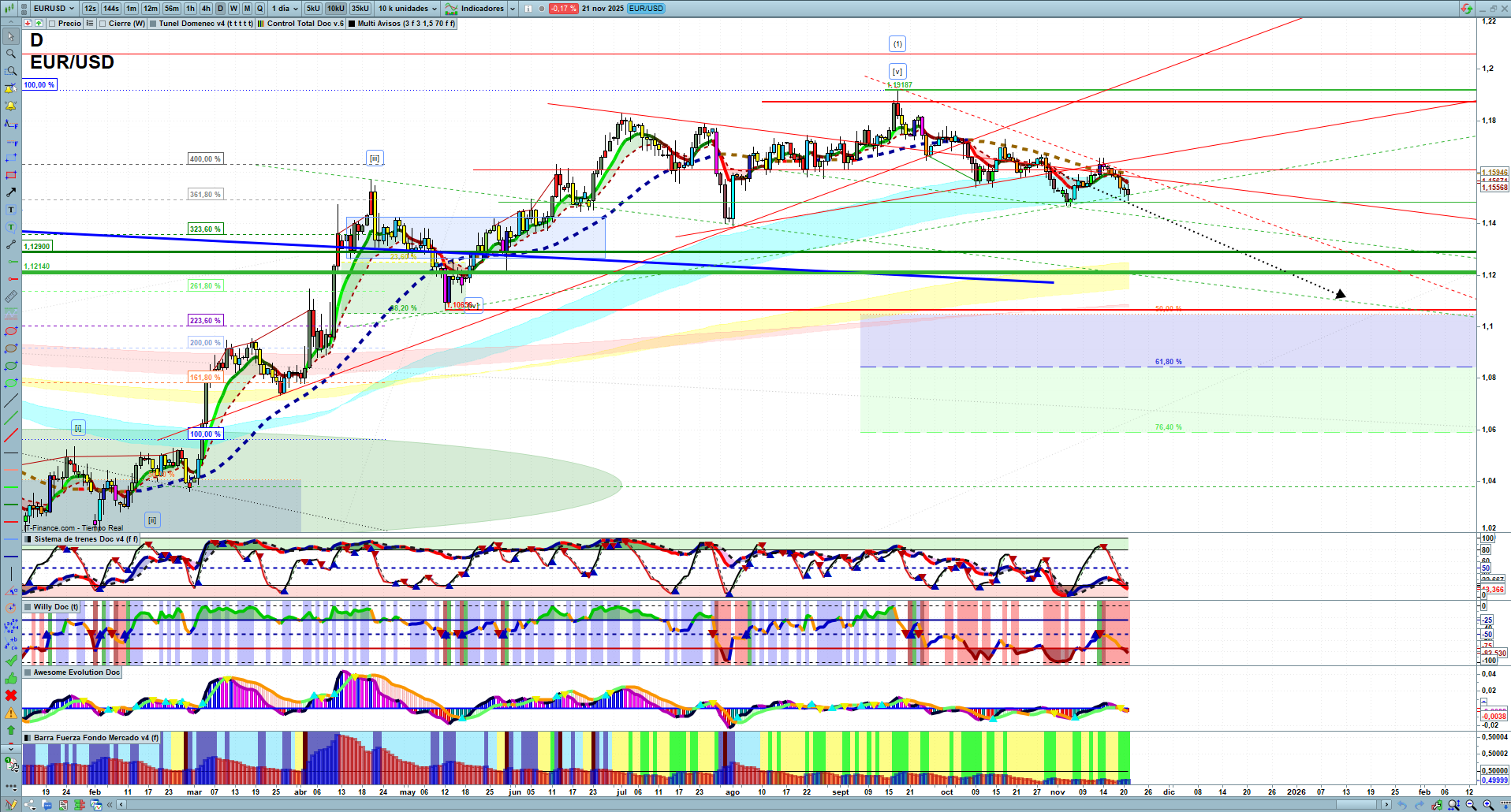The width and height of the screenshot is (1511, 812).
Task: Click the horizontal time scrollbar track
Action: (753, 805)
